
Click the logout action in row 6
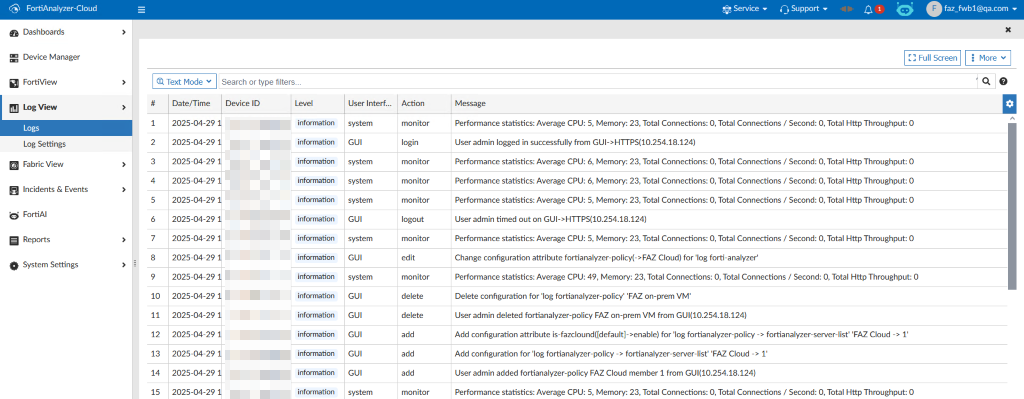(x=413, y=219)
